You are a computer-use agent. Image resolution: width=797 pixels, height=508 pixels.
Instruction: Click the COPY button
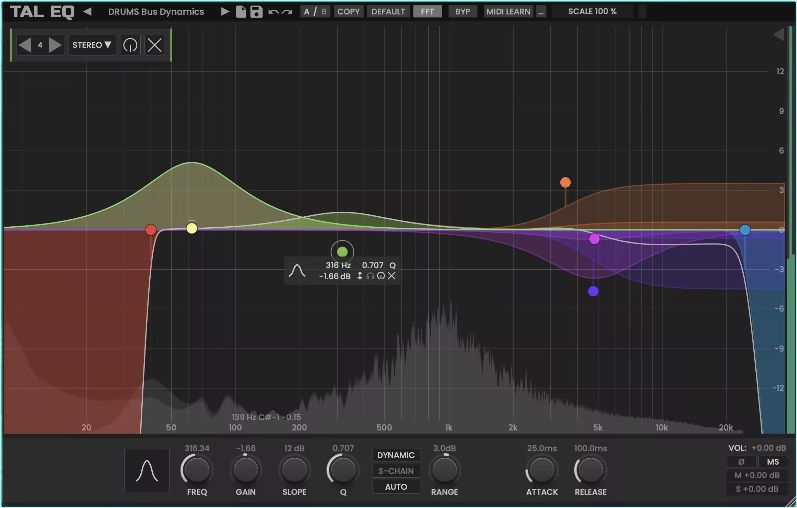pyautogui.click(x=348, y=12)
